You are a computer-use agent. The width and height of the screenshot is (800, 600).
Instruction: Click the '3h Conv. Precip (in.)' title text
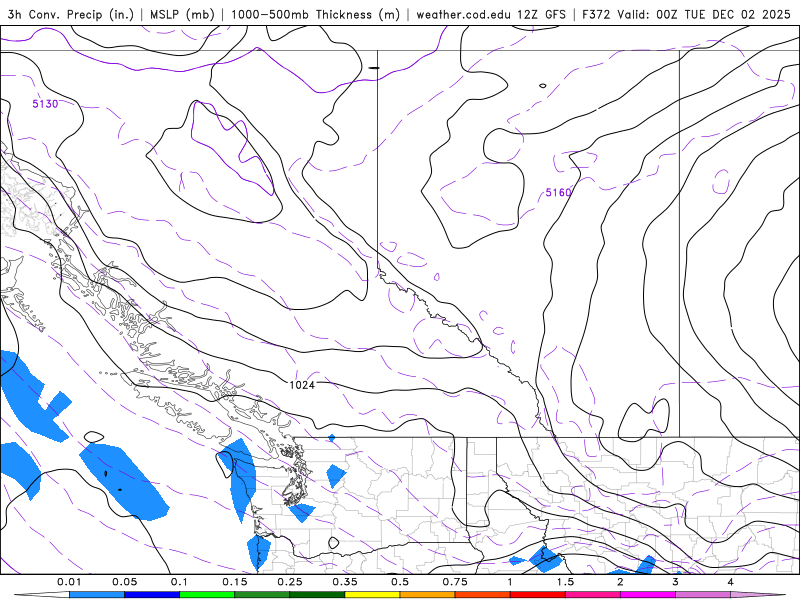tap(71, 14)
